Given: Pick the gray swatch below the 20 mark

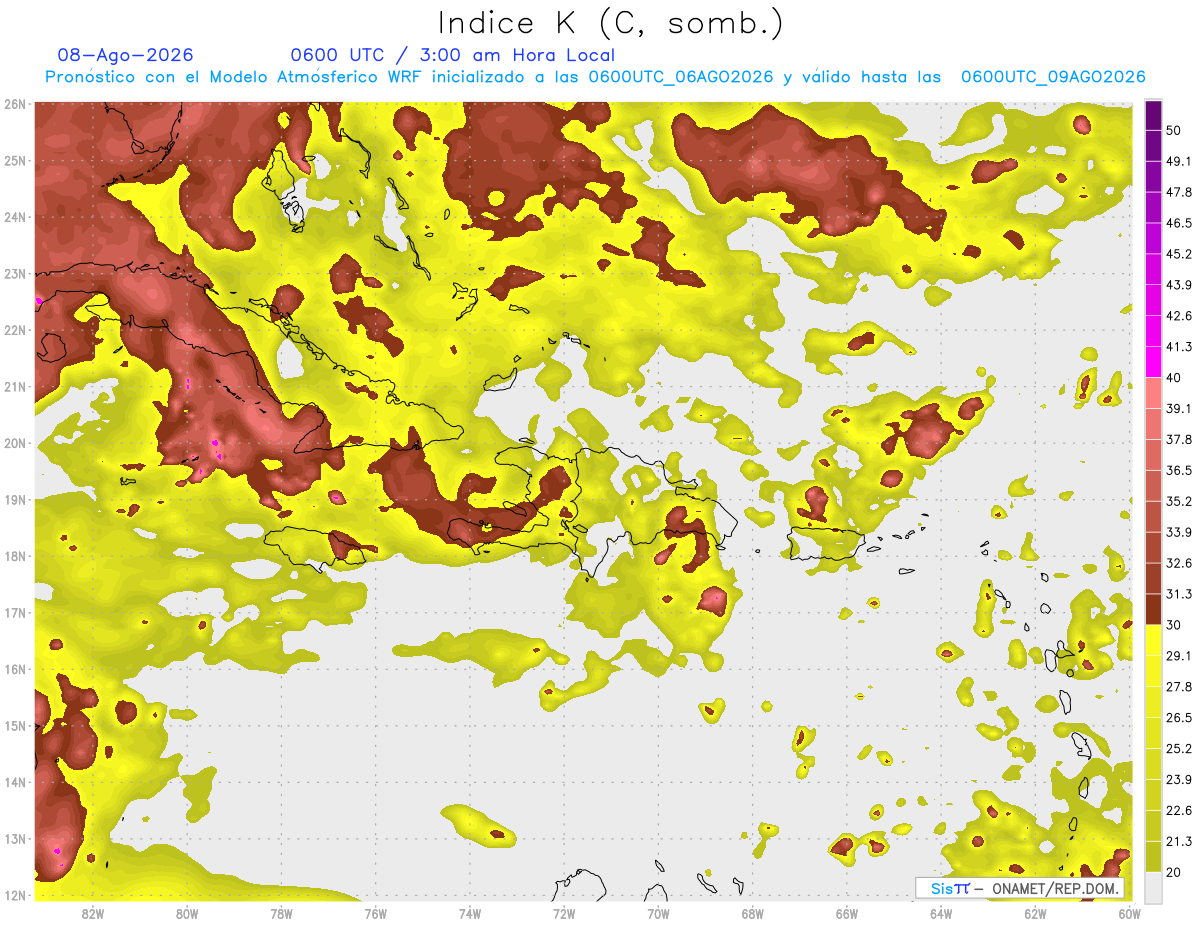Looking at the screenshot, I should pyautogui.click(x=1153, y=887).
